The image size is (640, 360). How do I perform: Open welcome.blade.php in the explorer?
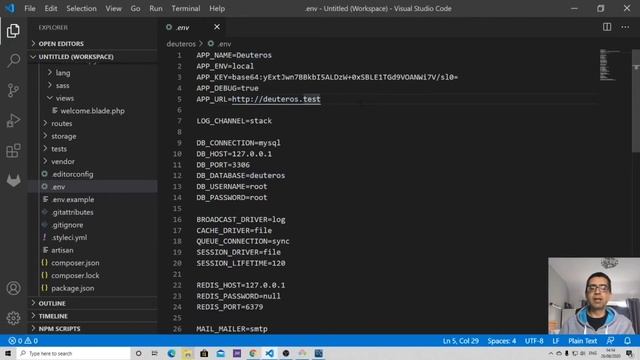tap(93, 111)
